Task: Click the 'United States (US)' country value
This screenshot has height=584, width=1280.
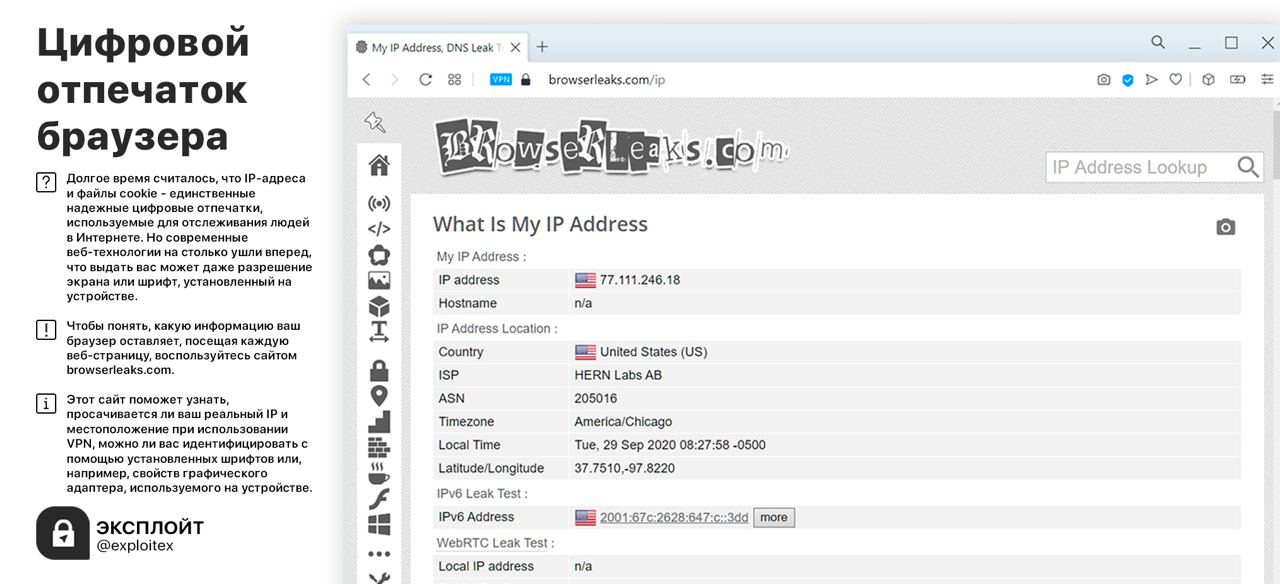Action: point(653,352)
